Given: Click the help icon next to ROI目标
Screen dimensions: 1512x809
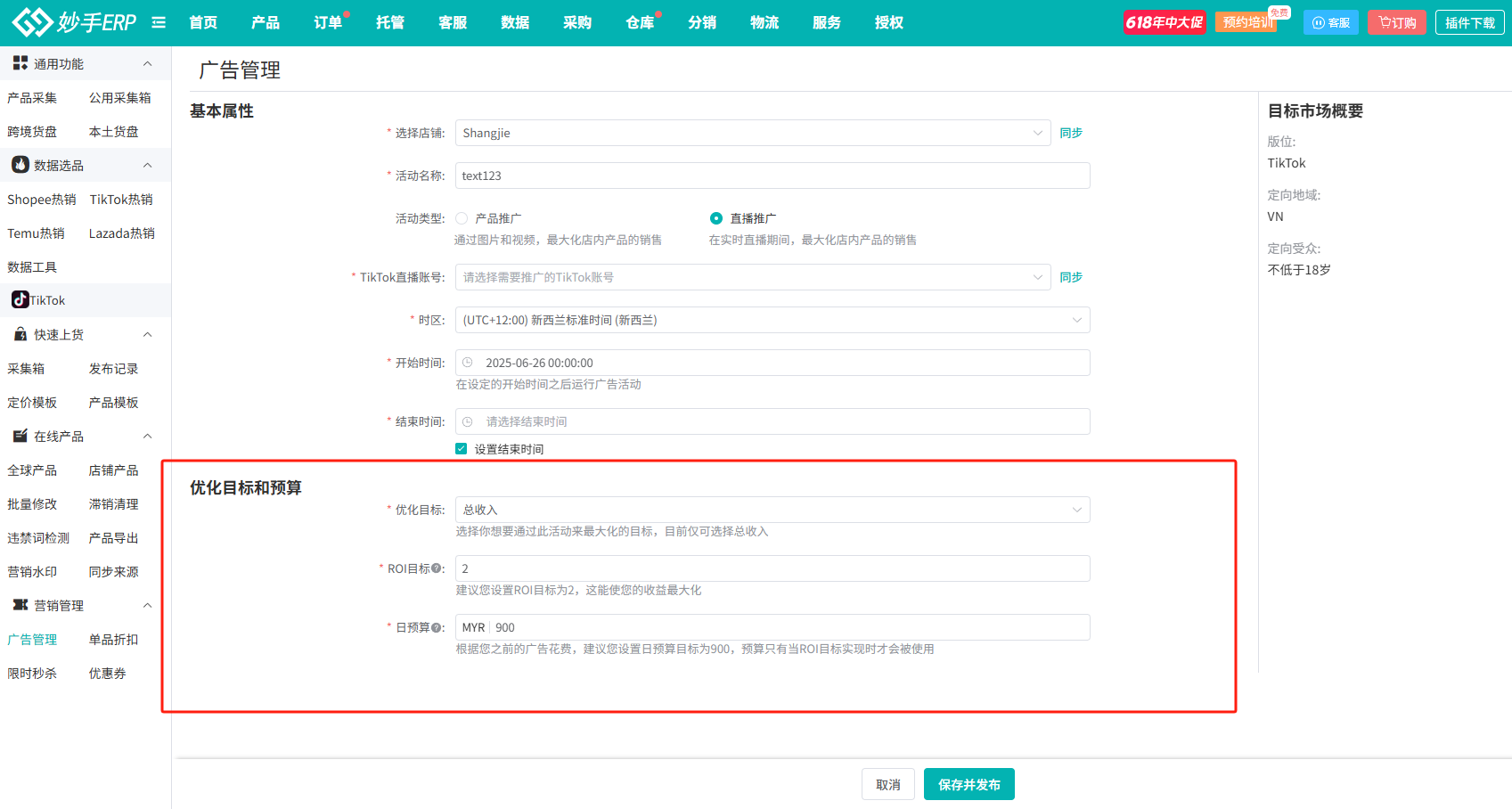Looking at the screenshot, I should coord(437,568).
